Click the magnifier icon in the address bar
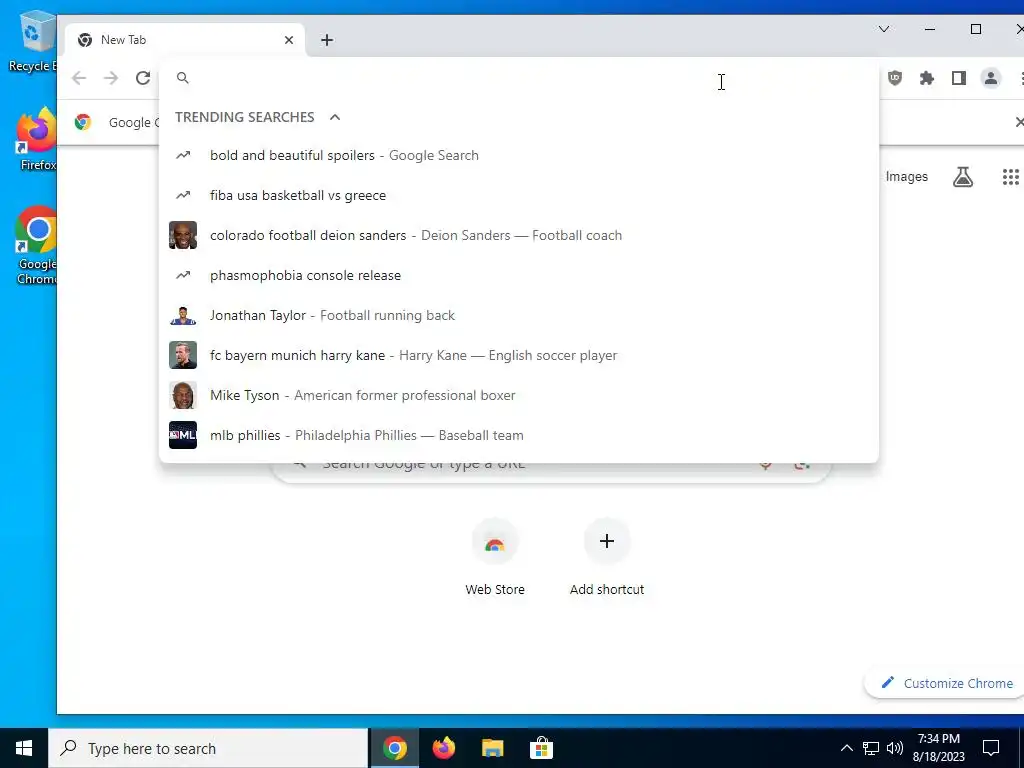 pos(183,78)
